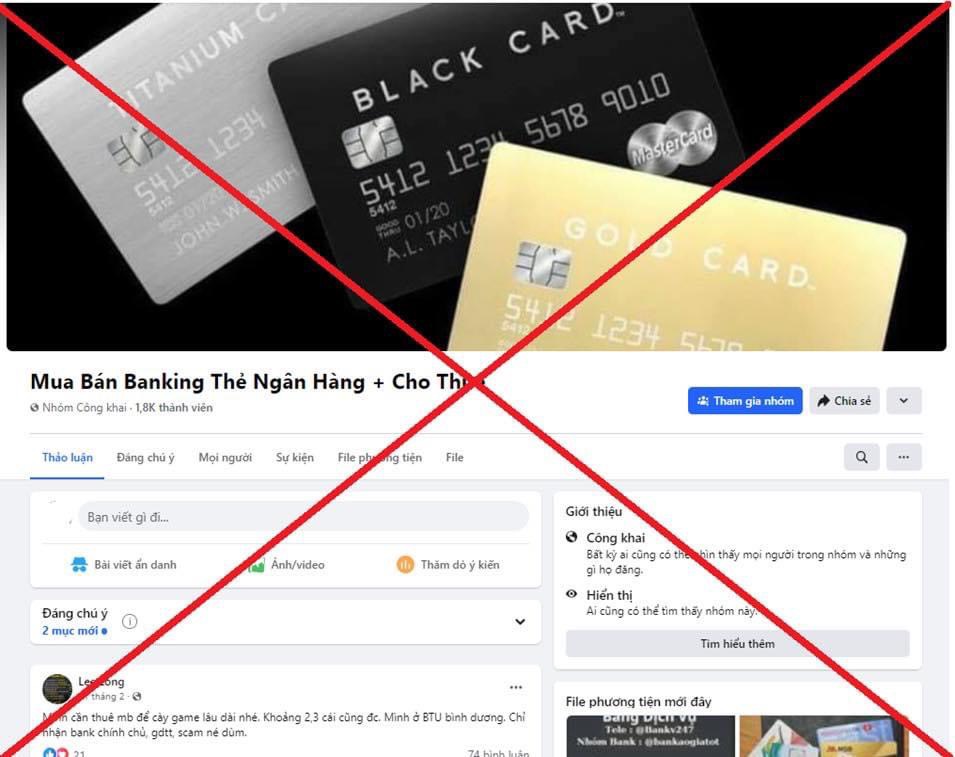Expand the Đáng chú ý section chevron
The image size is (955, 757).
(x=520, y=622)
